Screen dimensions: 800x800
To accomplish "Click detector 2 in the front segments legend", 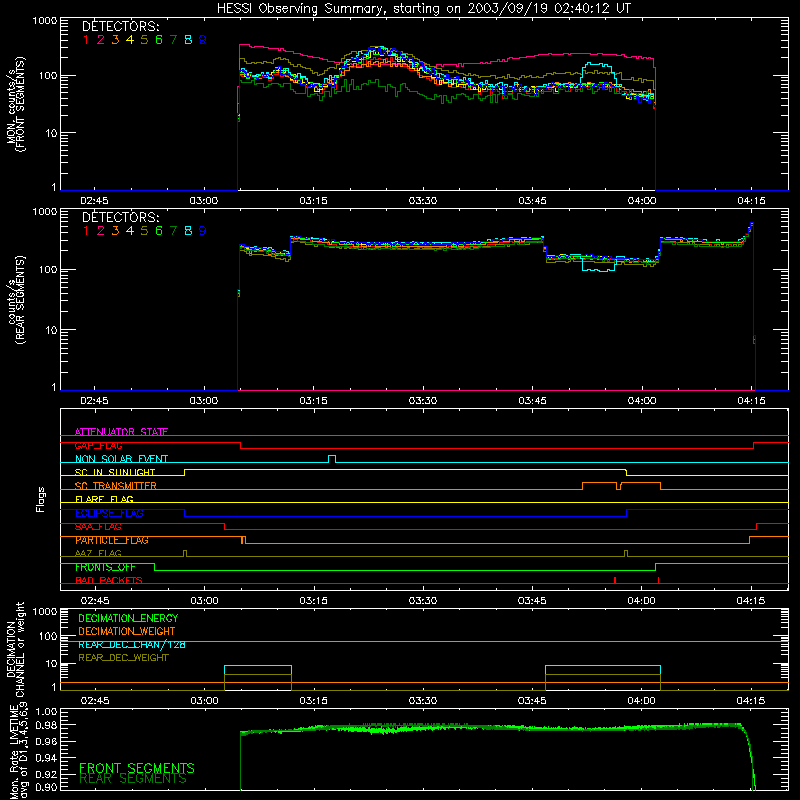I will click(101, 40).
